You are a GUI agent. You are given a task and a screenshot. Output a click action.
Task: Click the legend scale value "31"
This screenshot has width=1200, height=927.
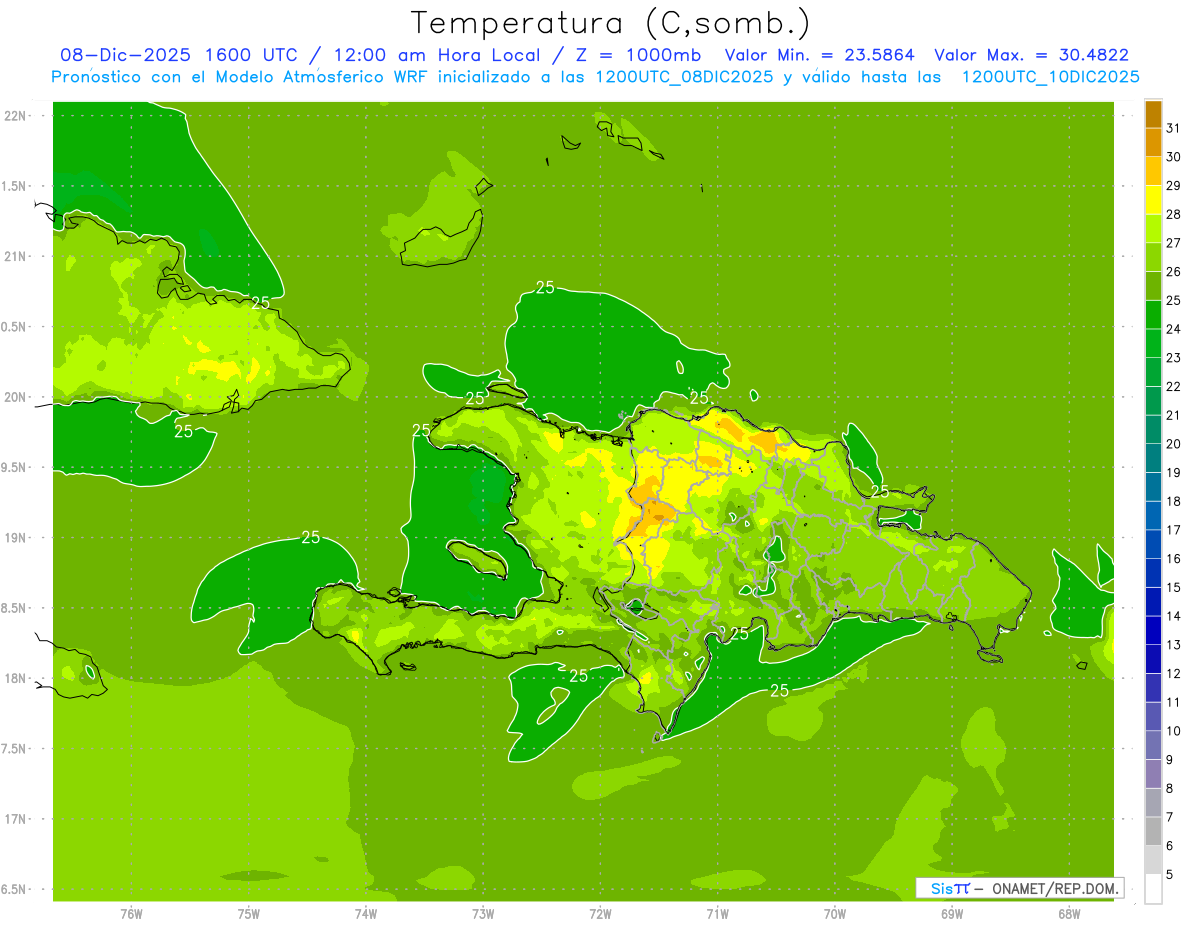(1173, 127)
